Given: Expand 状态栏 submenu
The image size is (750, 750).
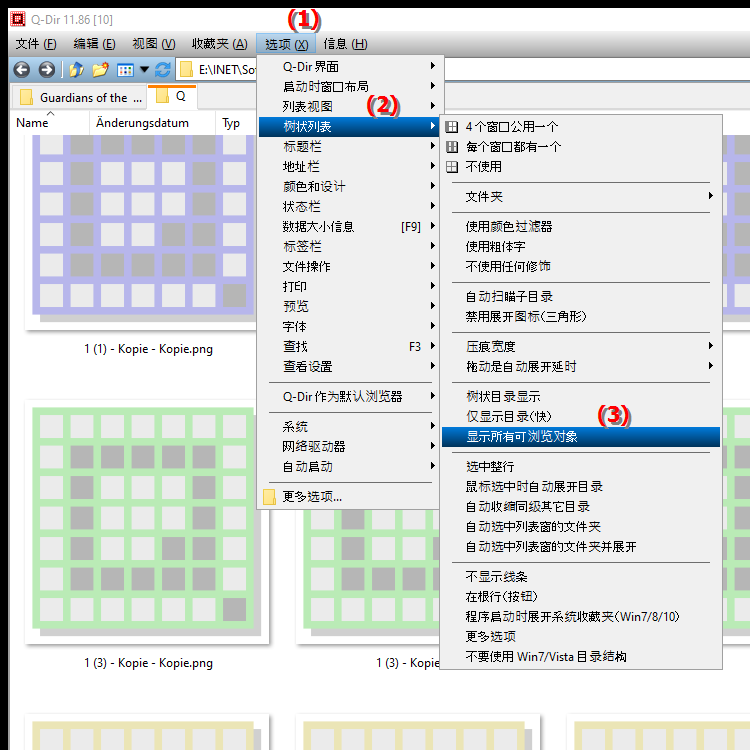Looking at the screenshot, I should 349,207.
